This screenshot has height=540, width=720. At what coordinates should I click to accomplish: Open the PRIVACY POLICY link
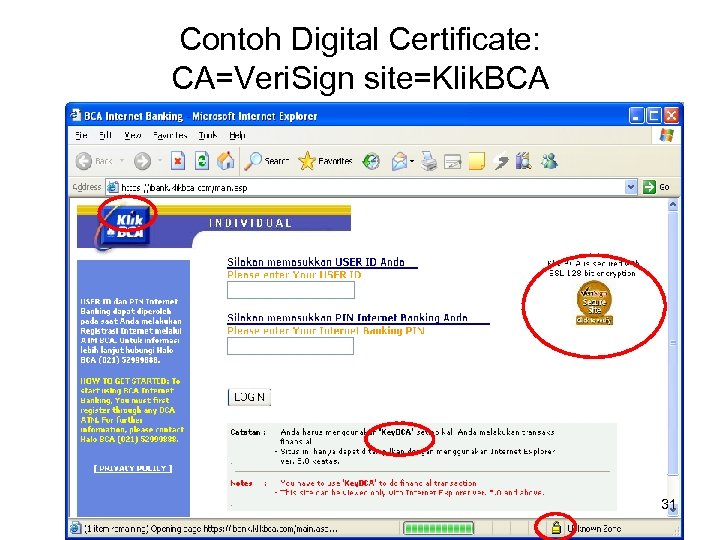(x=133, y=468)
